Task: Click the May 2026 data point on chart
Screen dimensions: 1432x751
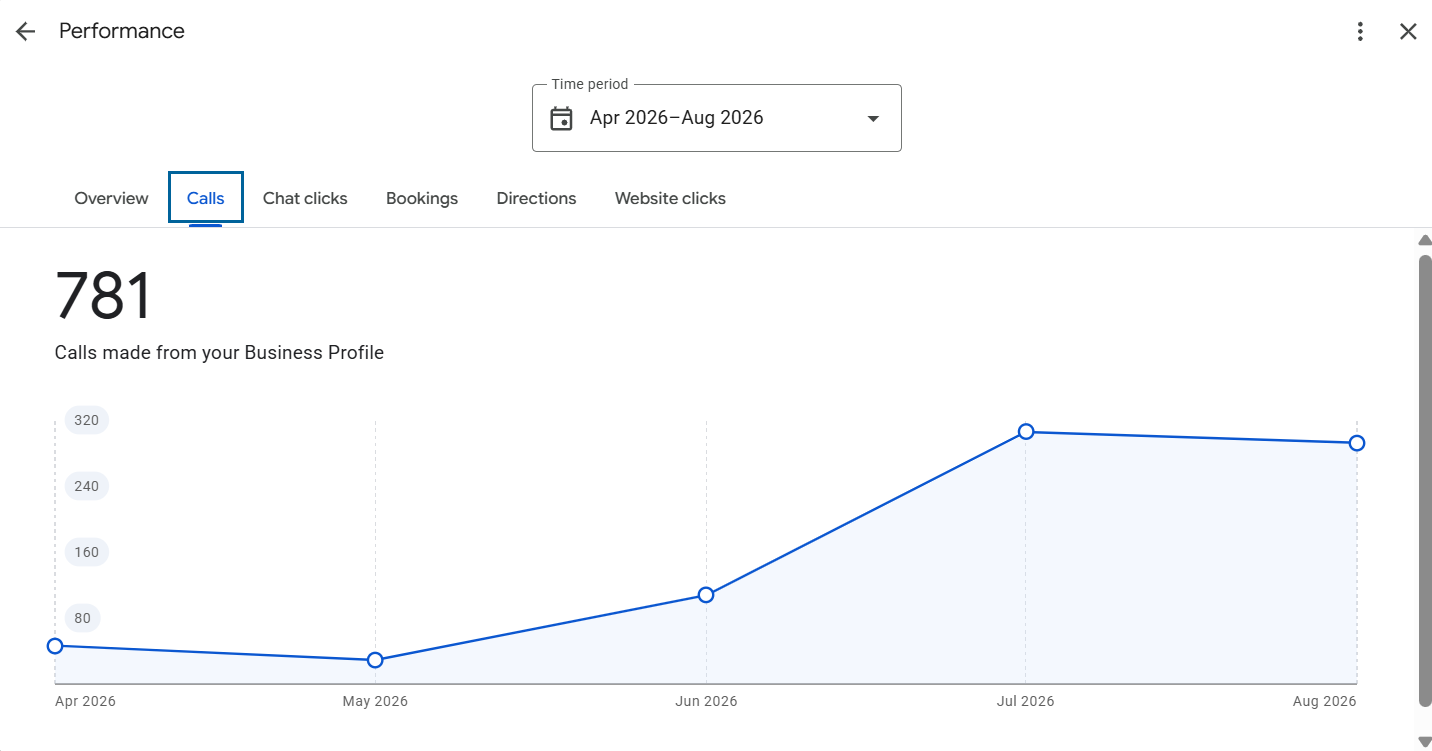Action: pos(375,660)
